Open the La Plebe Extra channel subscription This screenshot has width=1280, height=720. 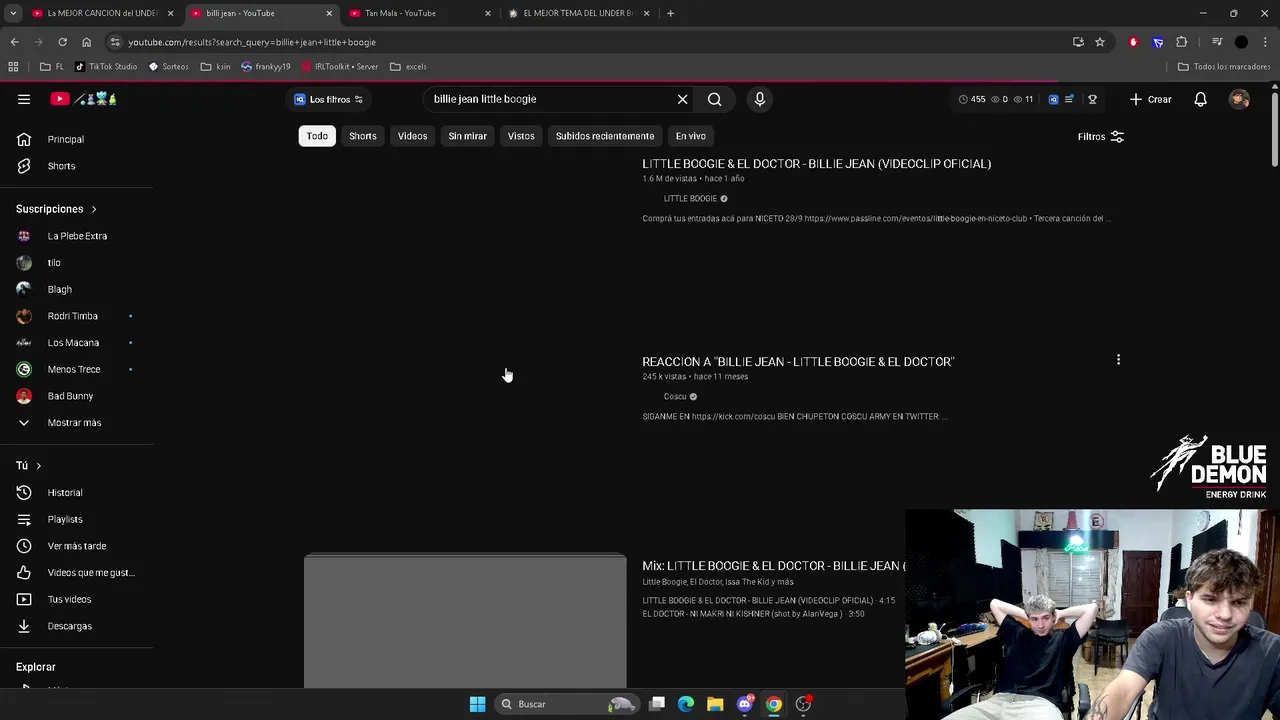tap(76, 236)
